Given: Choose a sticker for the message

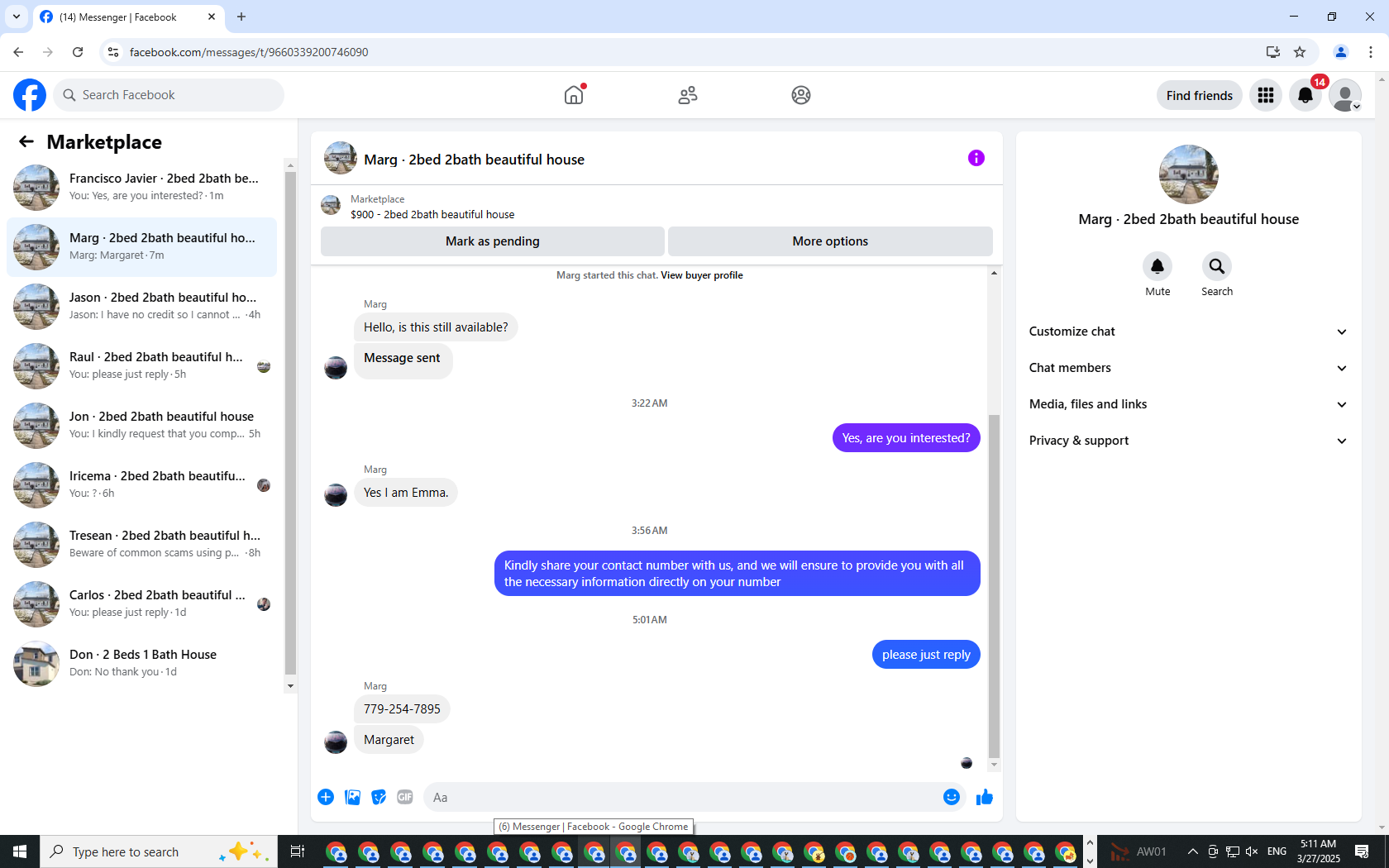Looking at the screenshot, I should [379, 797].
